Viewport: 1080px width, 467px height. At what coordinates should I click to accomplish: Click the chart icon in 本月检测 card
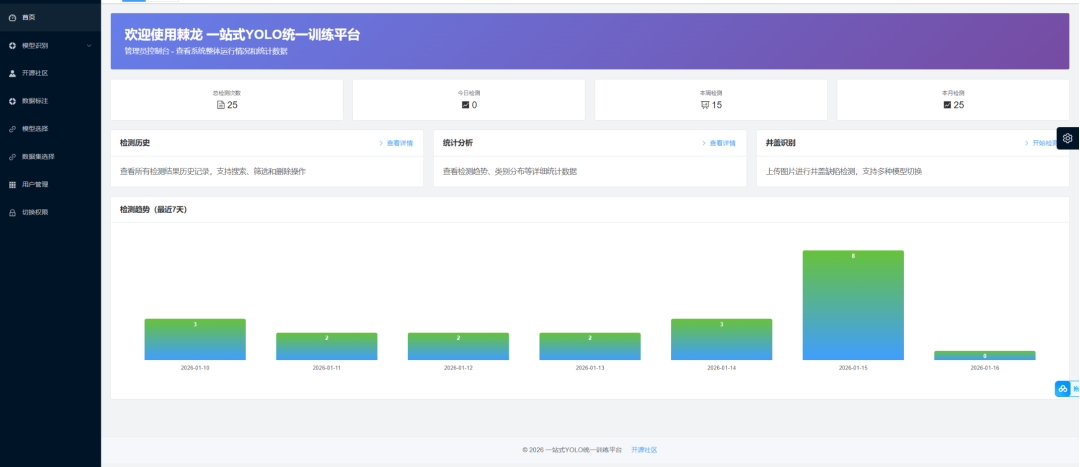pos(947,105)
